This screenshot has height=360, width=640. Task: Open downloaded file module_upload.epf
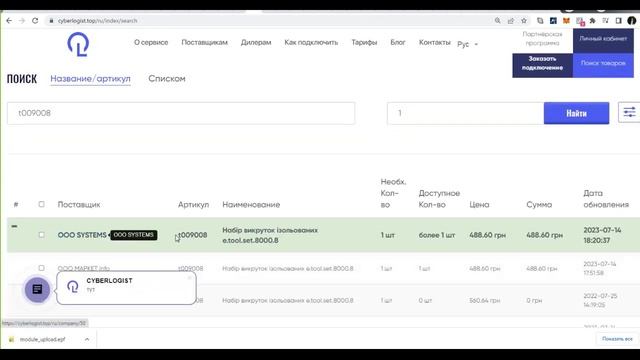pyautogui.click(x=42, y=339)
